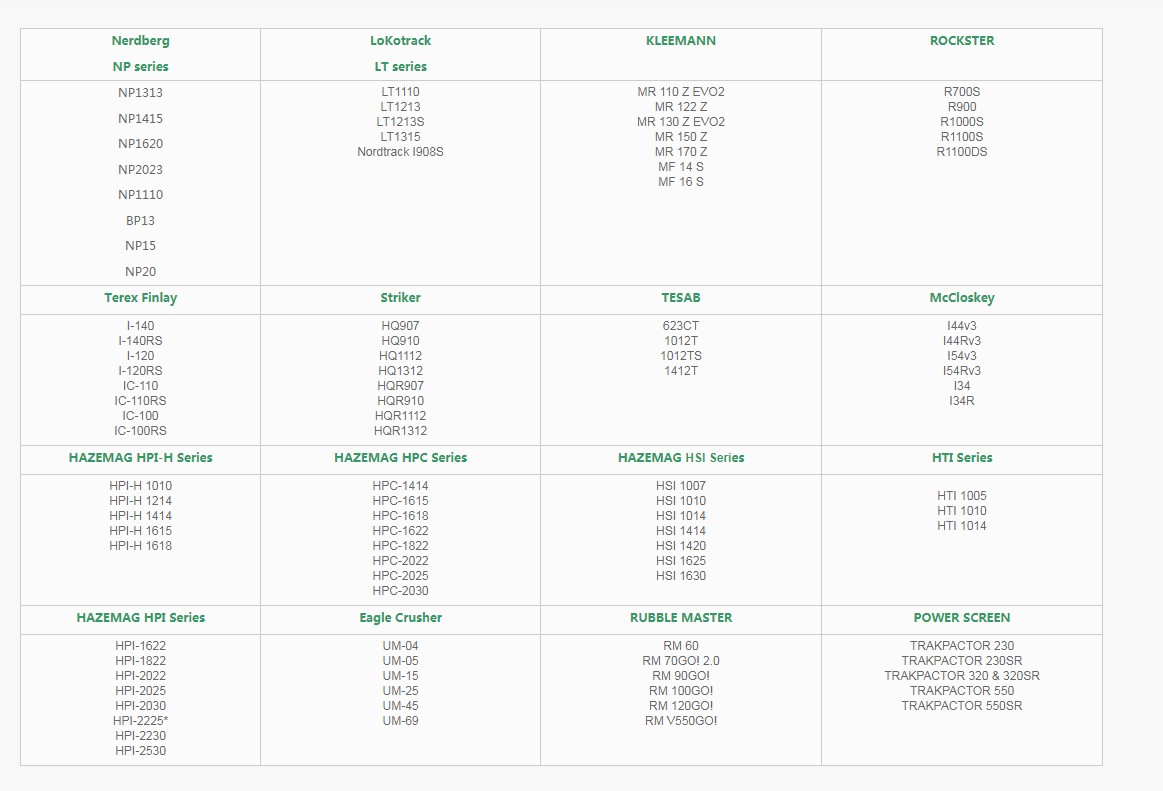Click TRAKPACTOR 320 & 320SR entry

962,676
